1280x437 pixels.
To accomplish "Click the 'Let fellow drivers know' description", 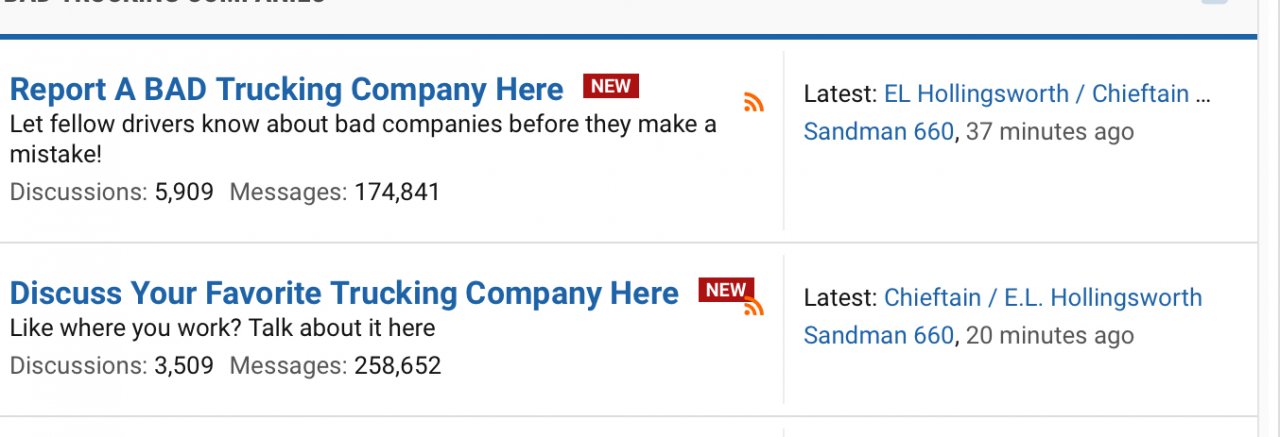I will pyautogui.click(x=362, y=126).
